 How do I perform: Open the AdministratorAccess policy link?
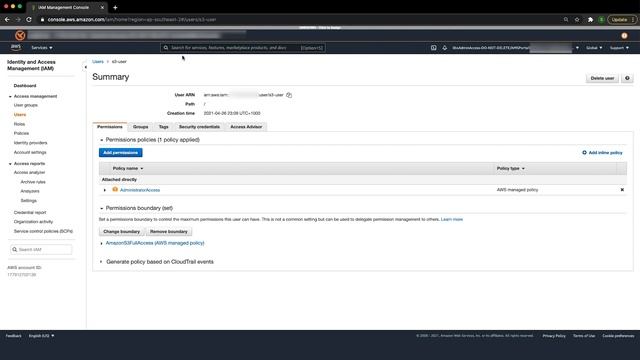coord(140,190)
